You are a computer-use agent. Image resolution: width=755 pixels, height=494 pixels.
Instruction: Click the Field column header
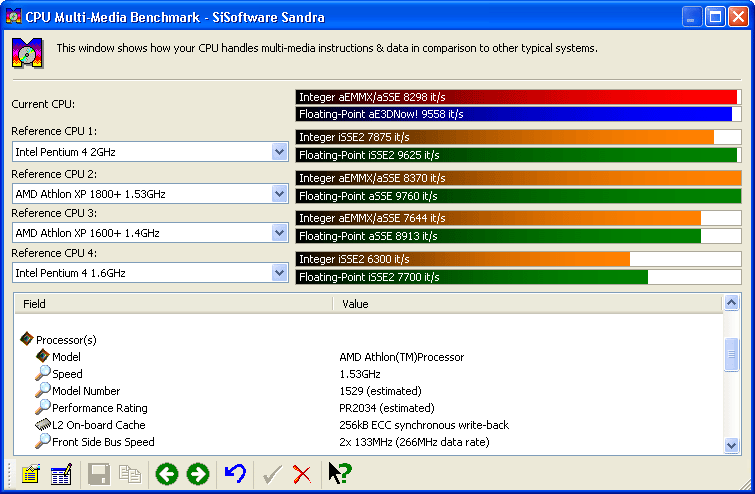point(173,304)
